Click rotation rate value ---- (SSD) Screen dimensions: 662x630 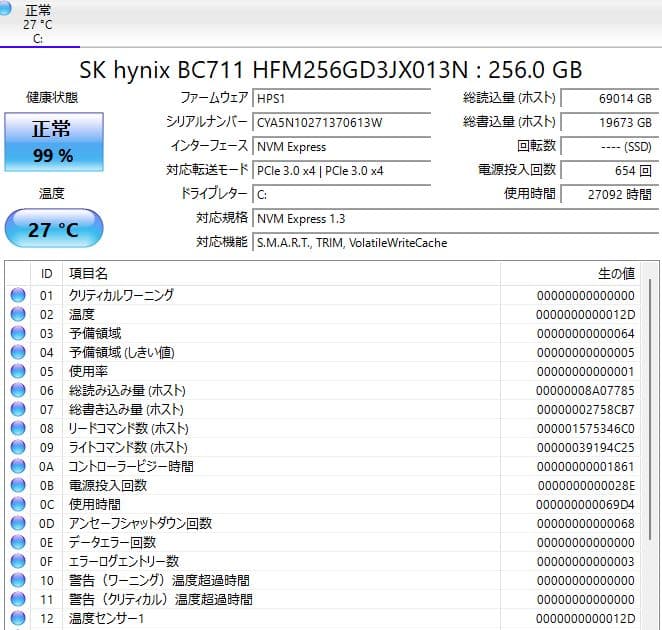(x=609, y=147)
